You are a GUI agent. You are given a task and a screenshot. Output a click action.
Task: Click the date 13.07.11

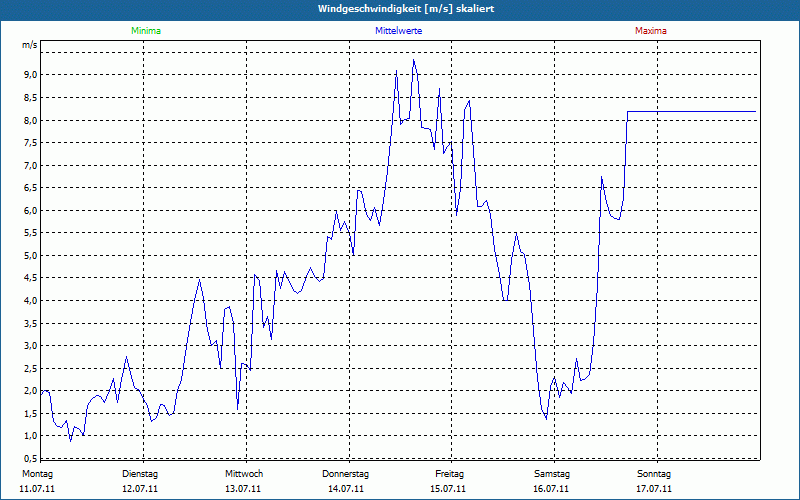pyautogui.click(x=243, y=489)
